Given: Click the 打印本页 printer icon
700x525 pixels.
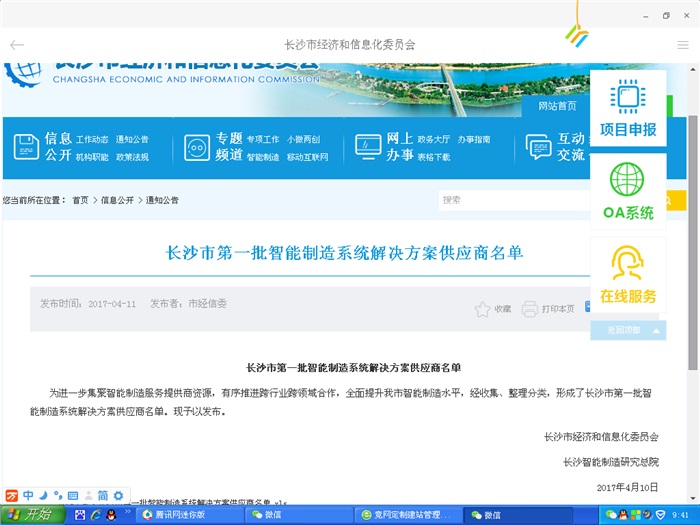Looking at the screenshot, I should click(x=530, y=309).
